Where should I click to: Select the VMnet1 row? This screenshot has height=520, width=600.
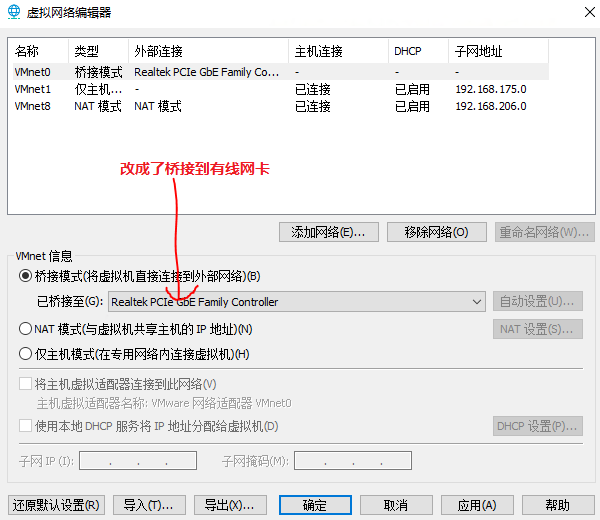pyautogui.click(x=281, y=89)
